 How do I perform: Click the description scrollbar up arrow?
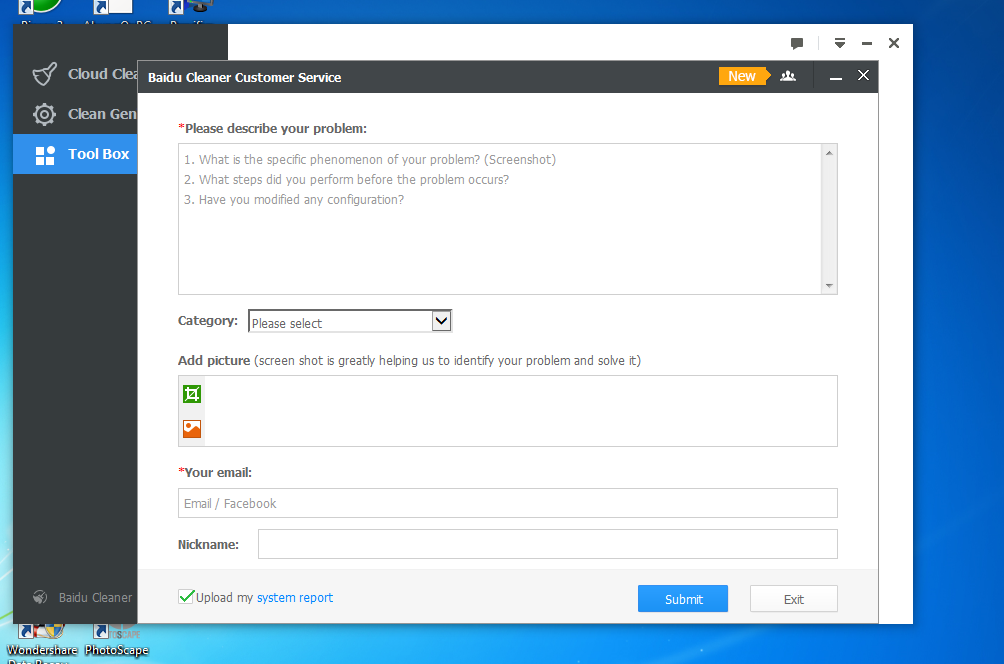pos(829,153)
